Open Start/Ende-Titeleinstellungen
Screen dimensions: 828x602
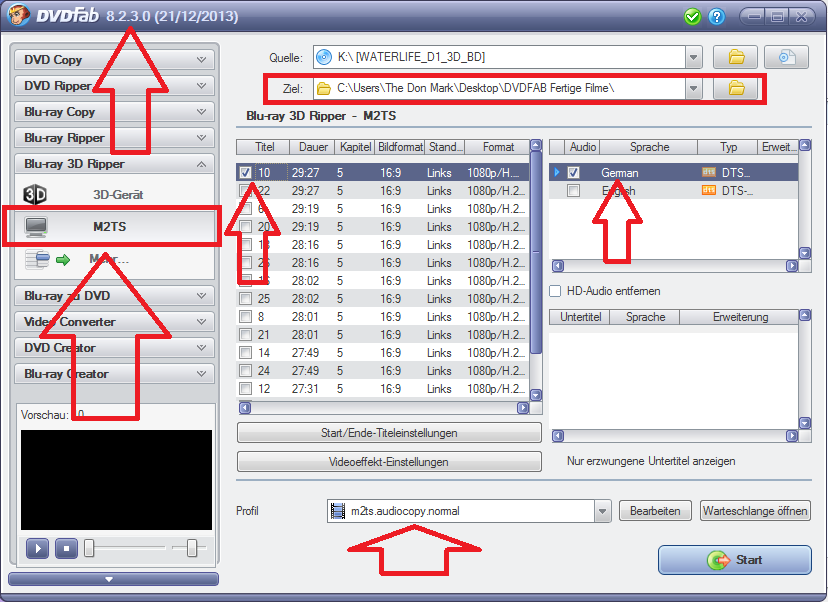pyautogui.click(x=389, y=433)
